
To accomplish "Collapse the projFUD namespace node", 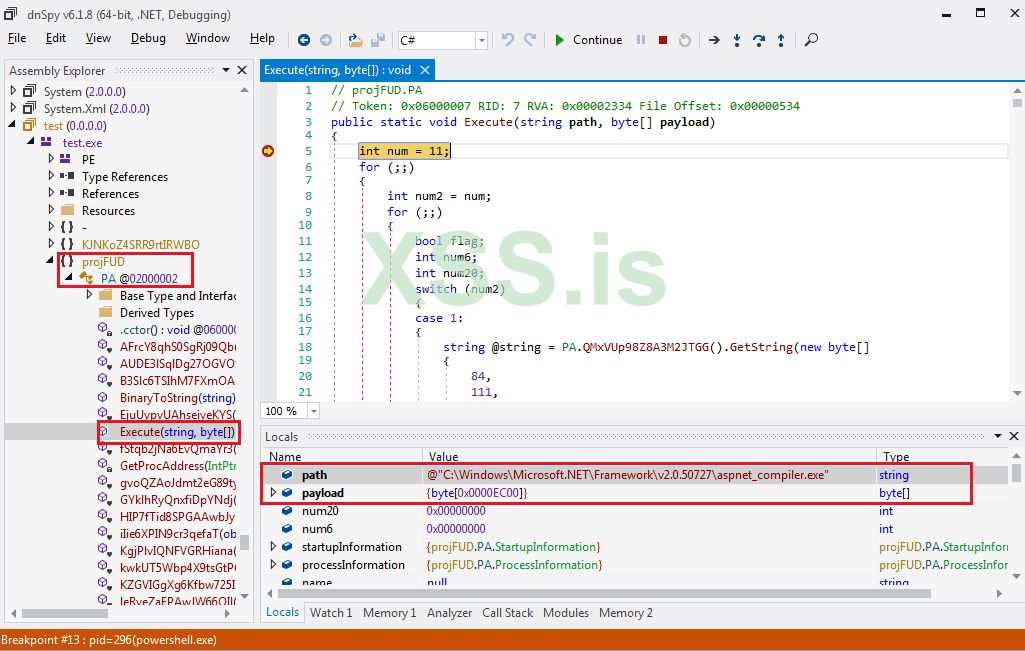I will tap(50, 262).
